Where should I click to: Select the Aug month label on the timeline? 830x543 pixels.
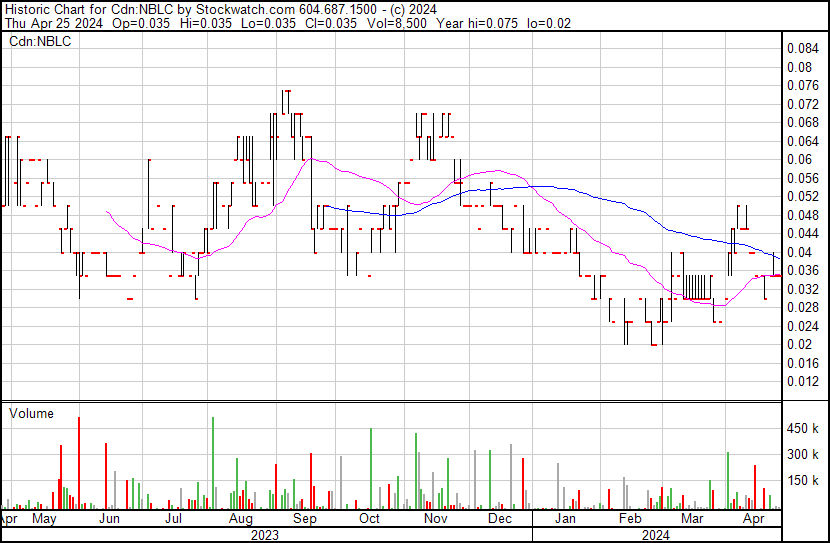pos(240,519)
